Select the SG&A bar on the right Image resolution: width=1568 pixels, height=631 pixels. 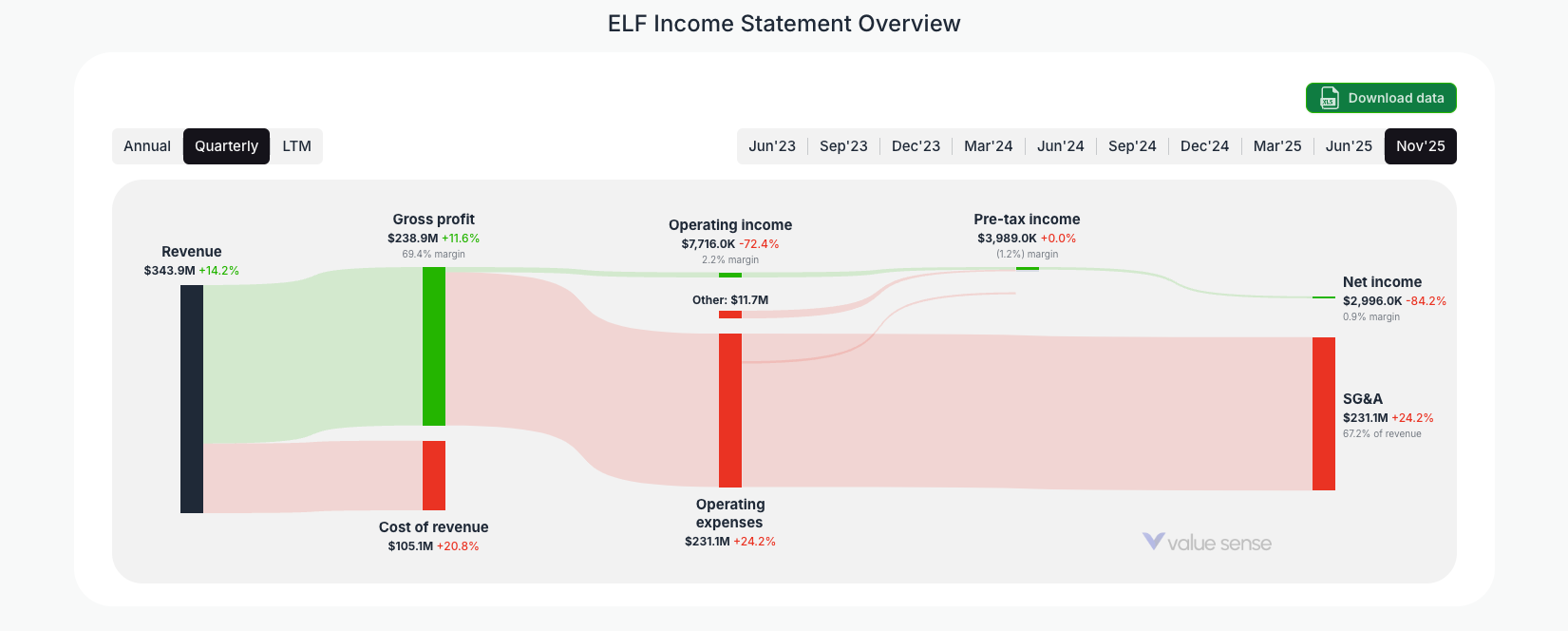tap(1322, 413)
